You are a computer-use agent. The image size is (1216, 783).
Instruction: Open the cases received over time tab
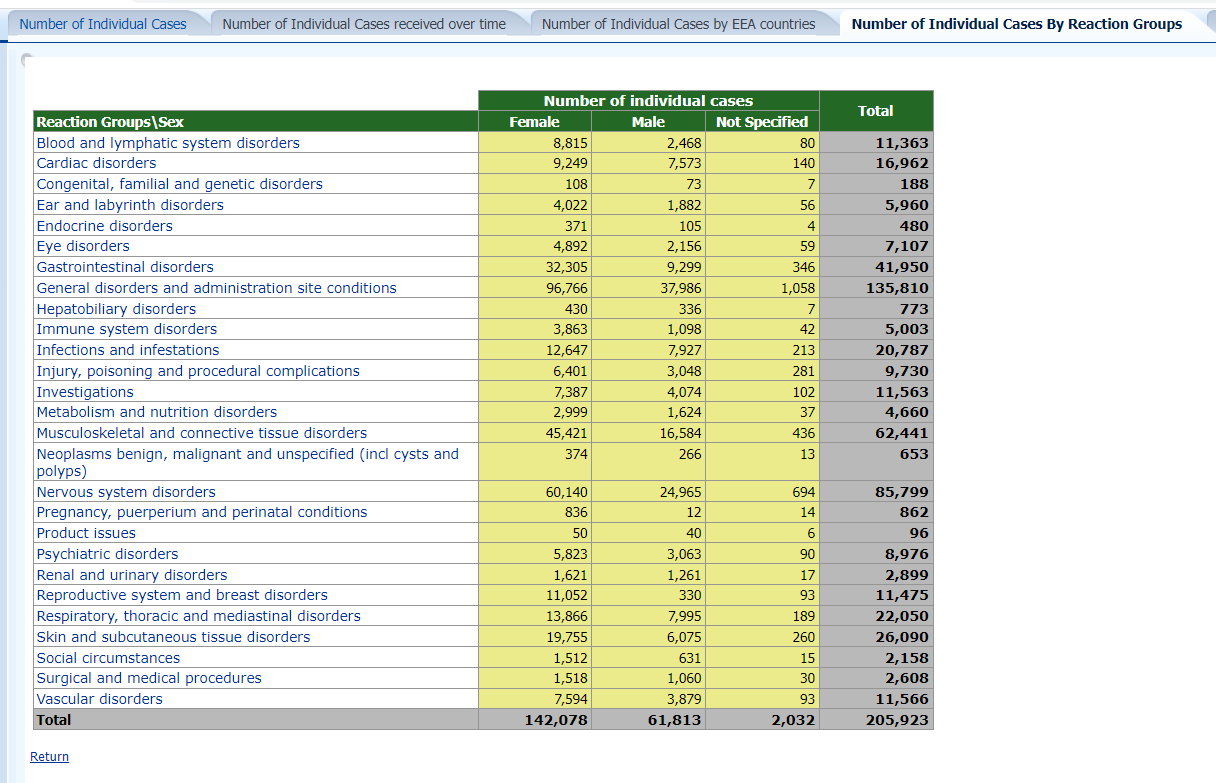(364, 24)
